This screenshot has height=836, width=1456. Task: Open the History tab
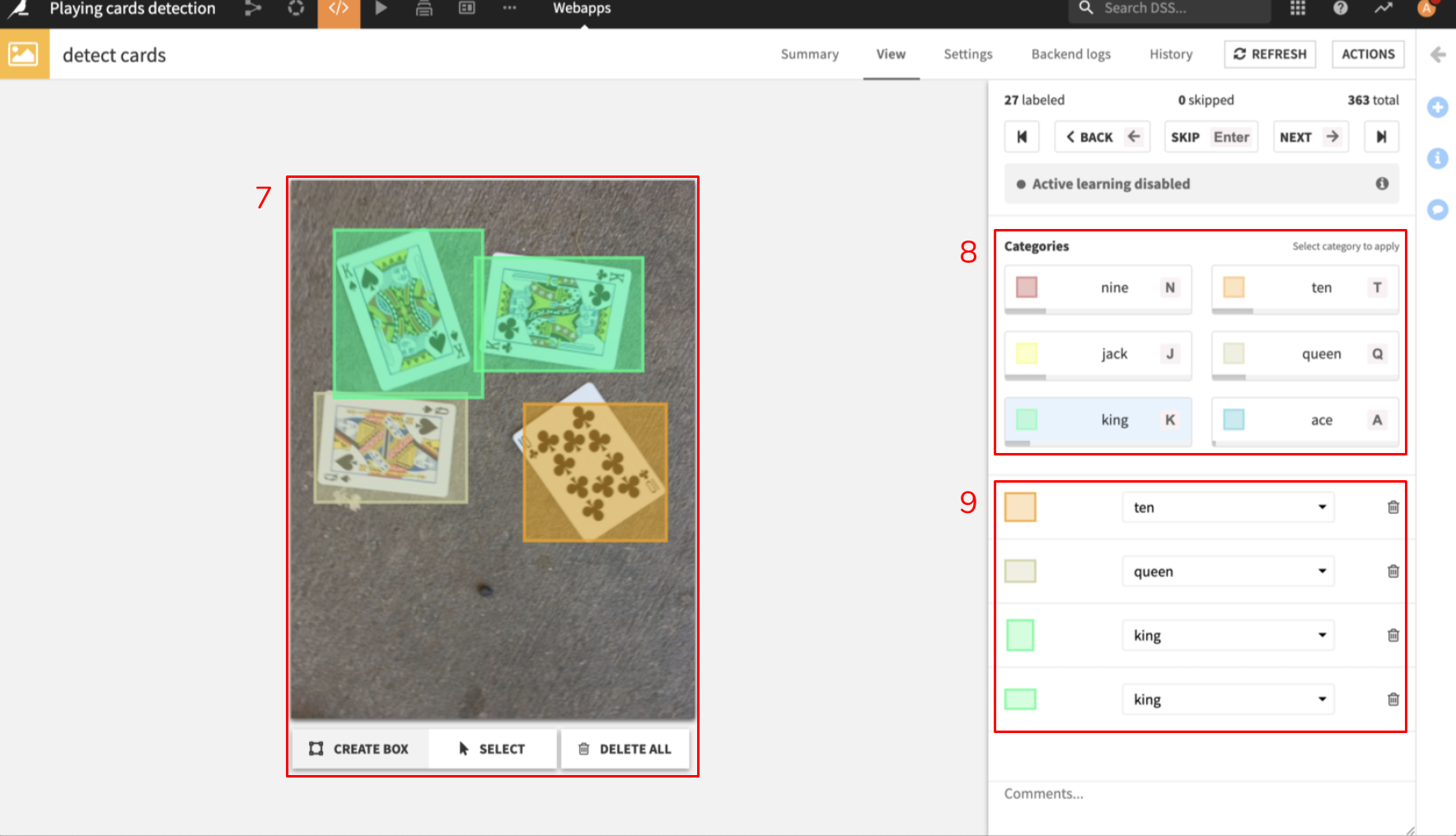(1171, 54)
